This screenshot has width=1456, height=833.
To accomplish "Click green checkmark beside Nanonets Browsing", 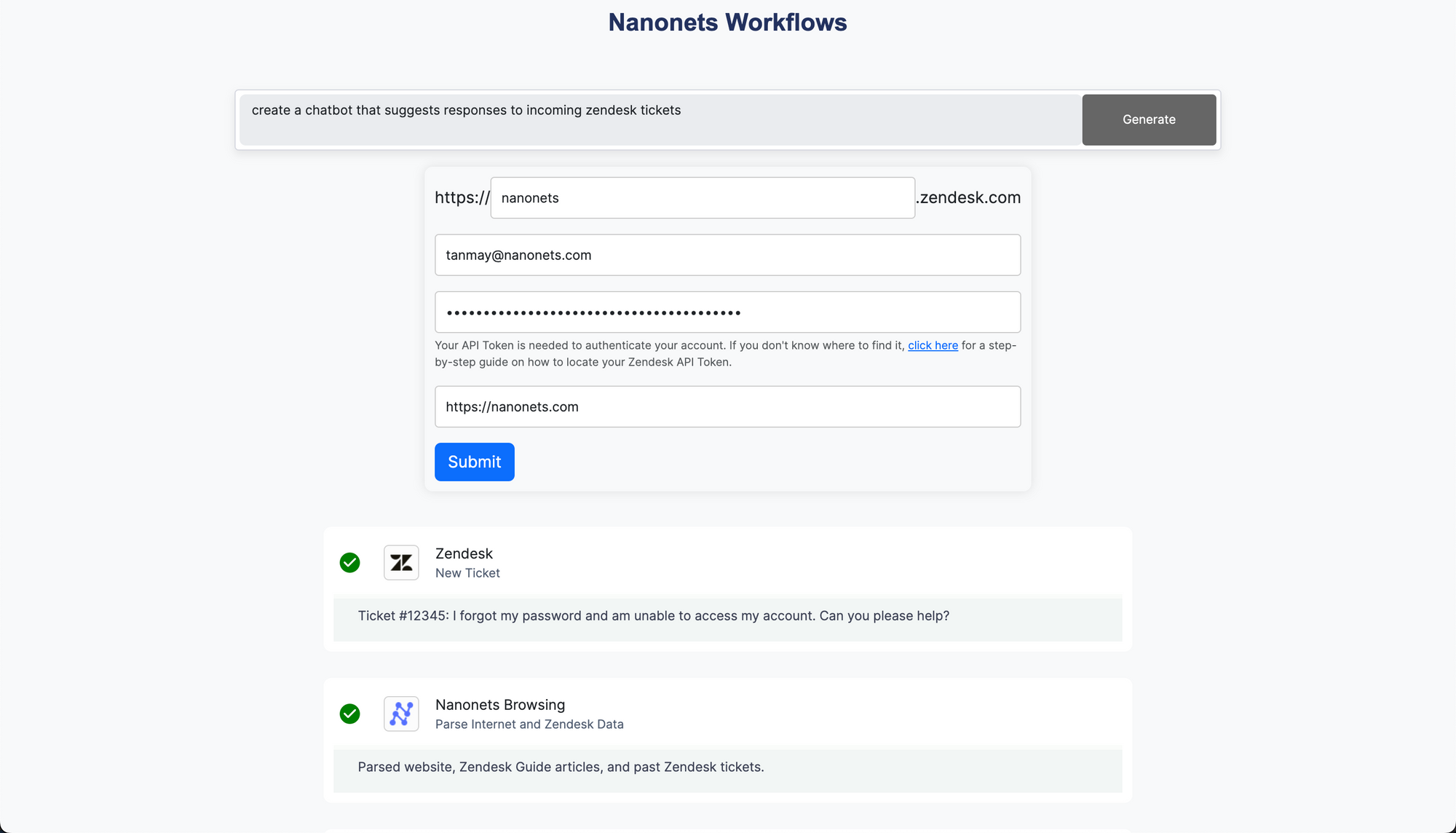I will (x=349, y=714).
